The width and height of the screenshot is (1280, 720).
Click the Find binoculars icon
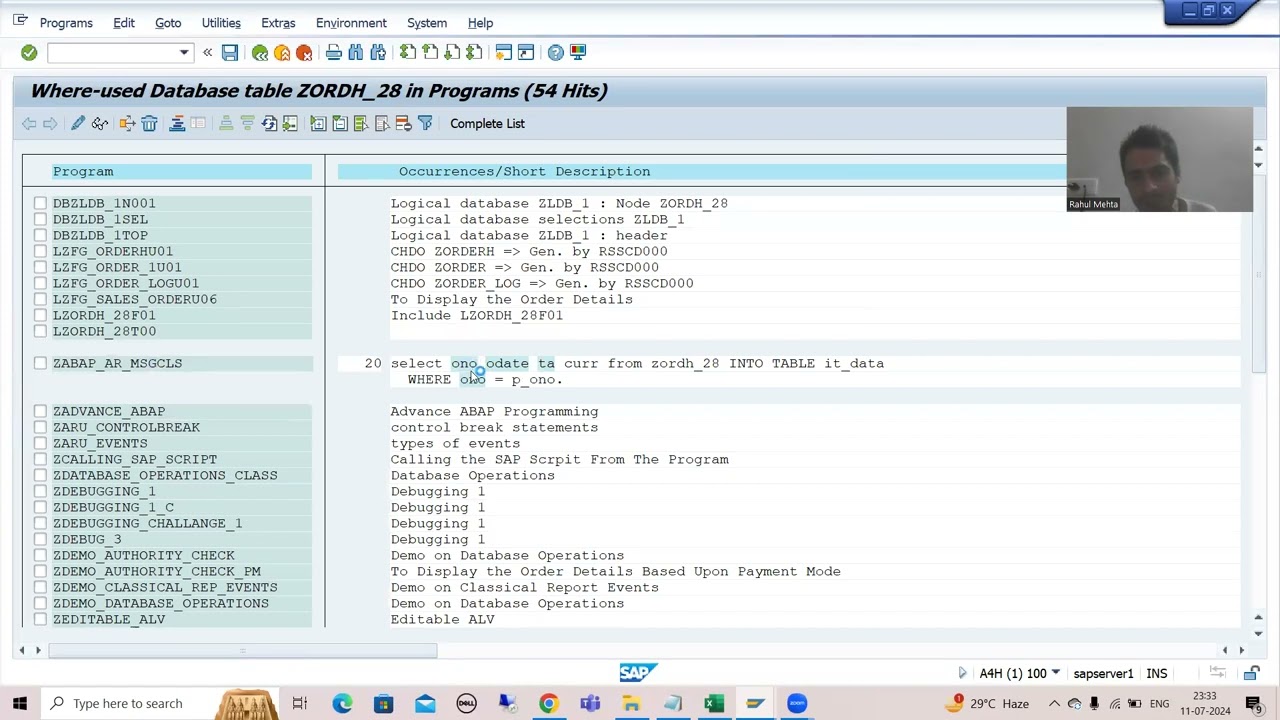pos(356,52)
